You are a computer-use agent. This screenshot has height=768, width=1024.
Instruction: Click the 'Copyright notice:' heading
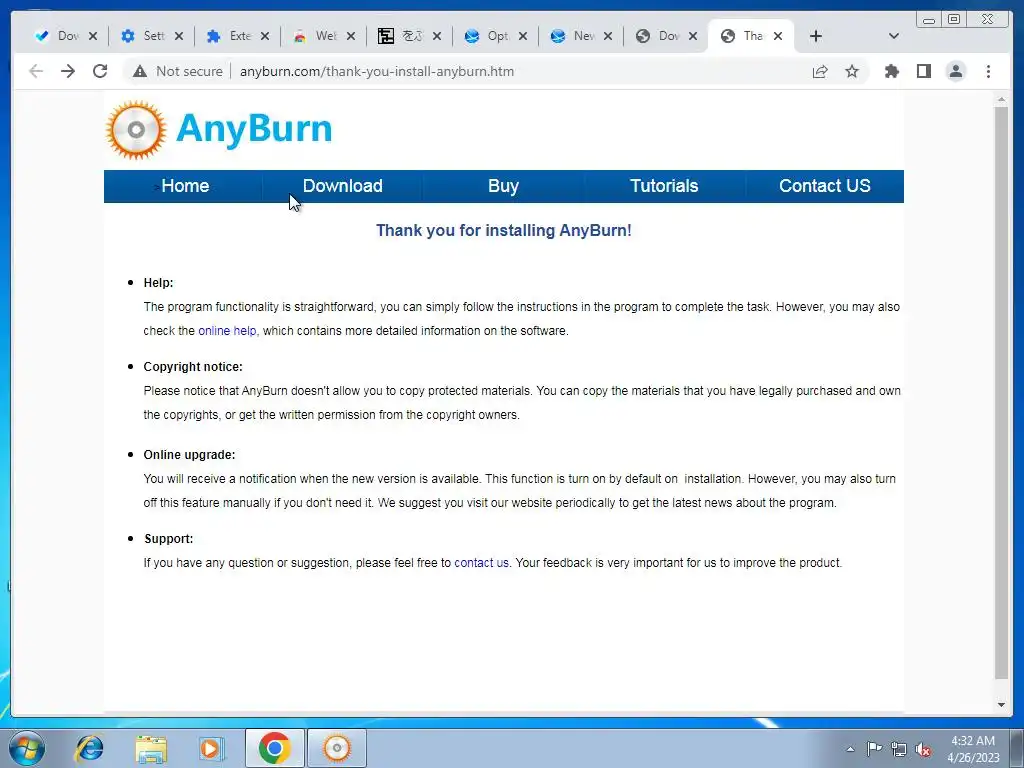193,367
